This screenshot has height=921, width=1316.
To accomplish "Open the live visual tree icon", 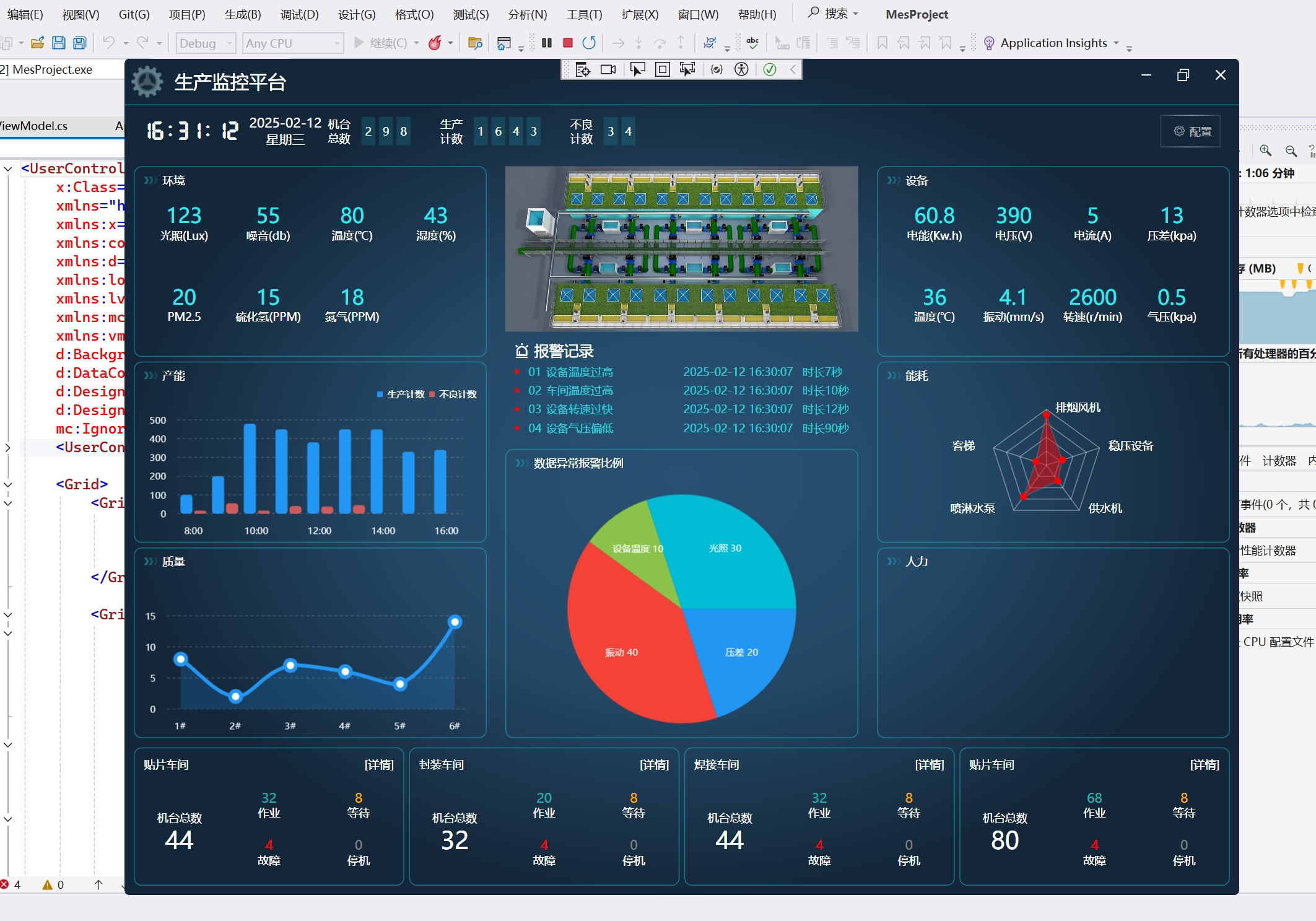I will point(582,69).
